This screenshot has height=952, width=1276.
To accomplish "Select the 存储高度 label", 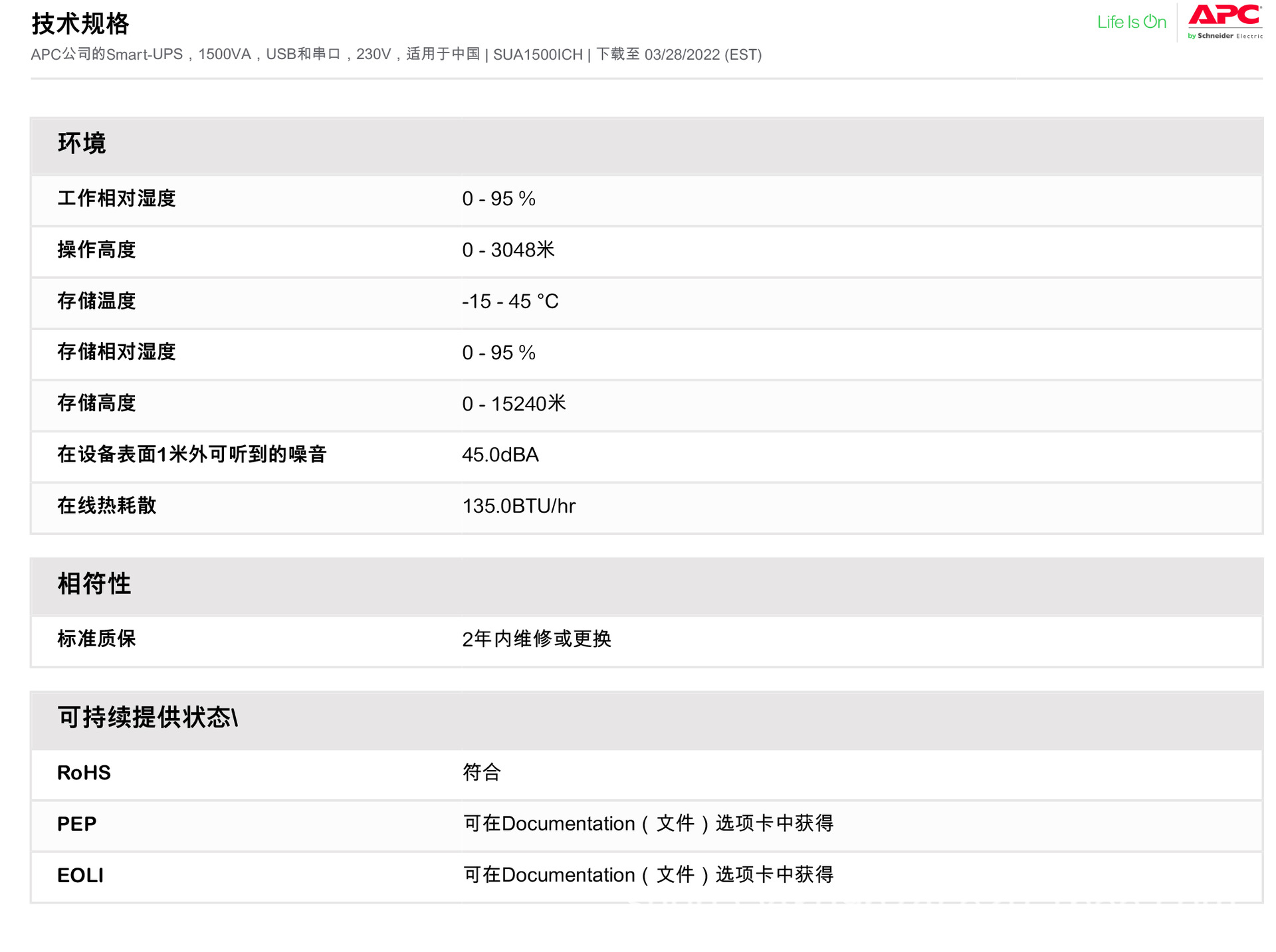I will tap(96, 403).
